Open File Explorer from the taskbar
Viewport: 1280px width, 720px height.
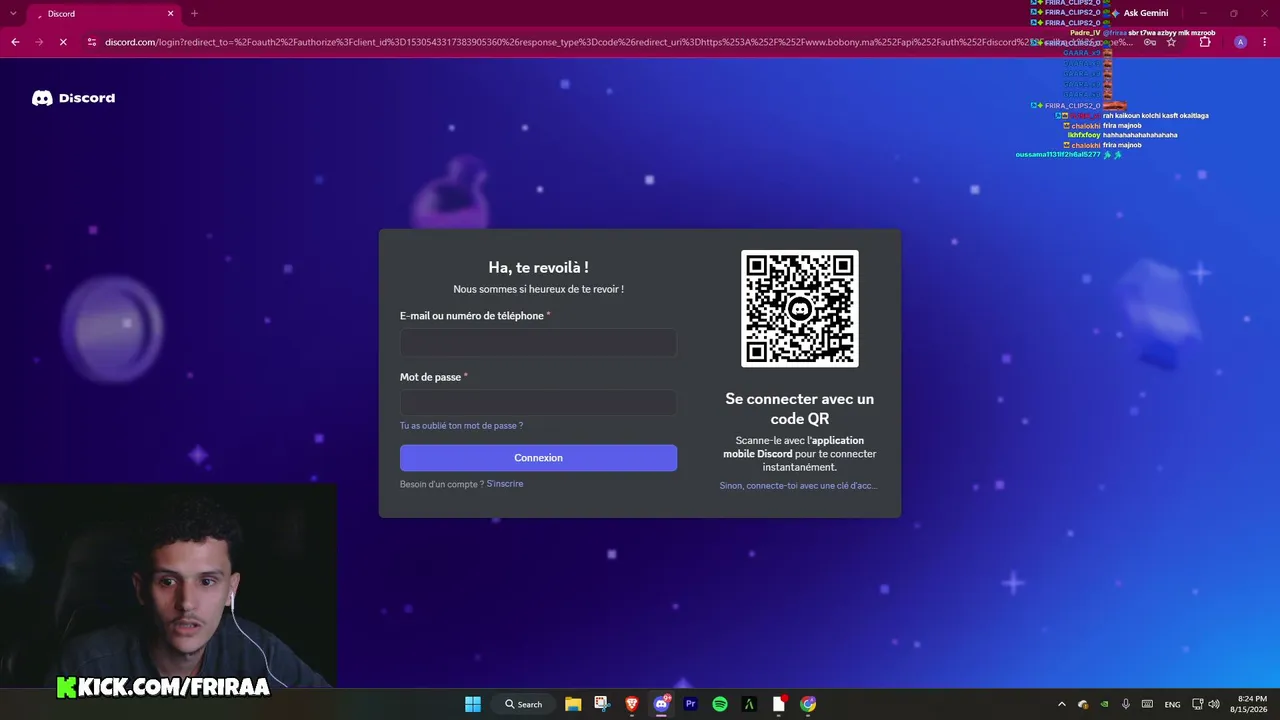(573, 704)
